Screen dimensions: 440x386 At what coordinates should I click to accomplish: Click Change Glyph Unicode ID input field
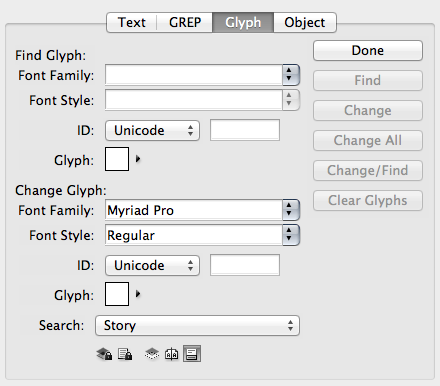point(245,265)
